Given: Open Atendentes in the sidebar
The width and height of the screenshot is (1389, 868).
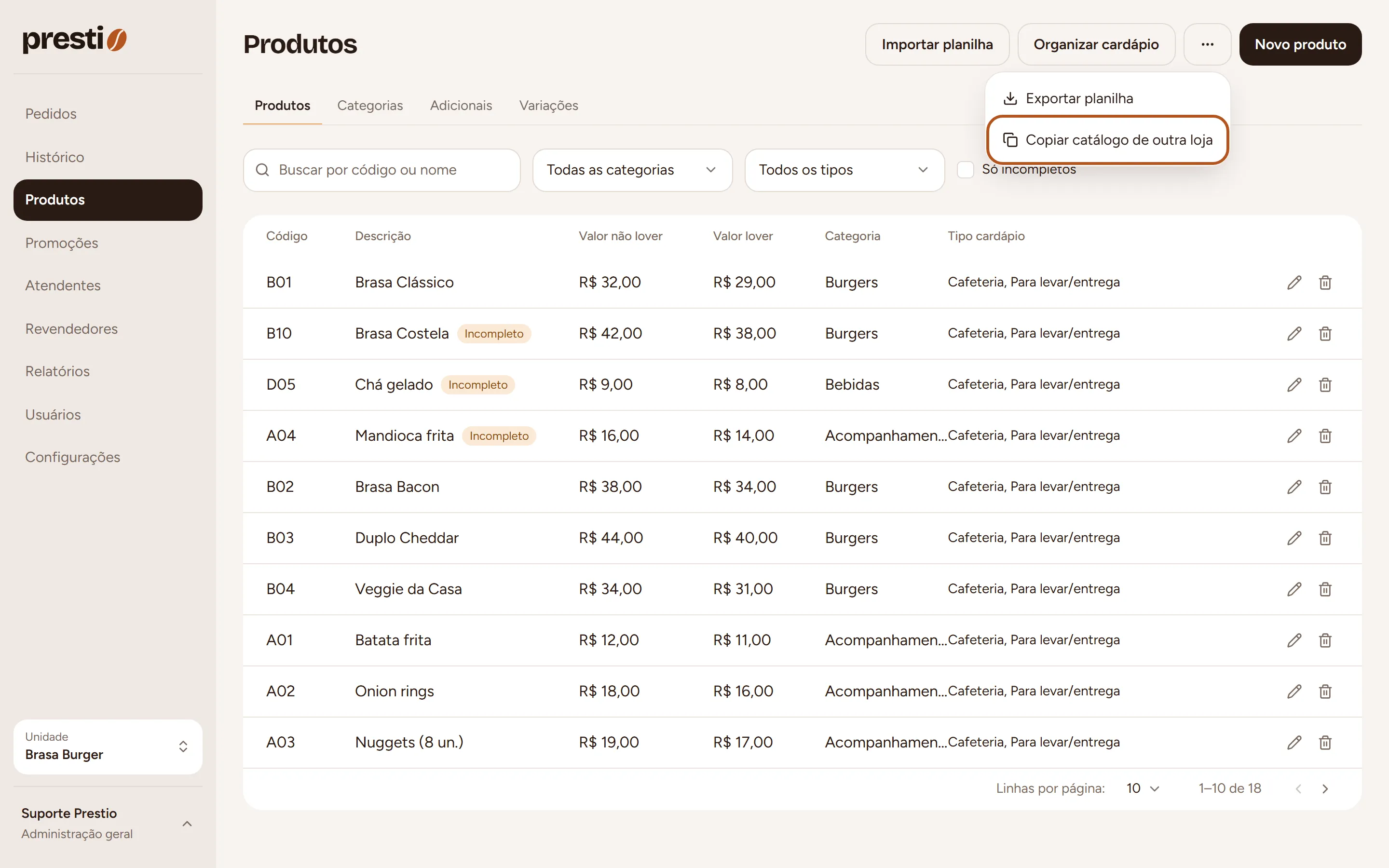Looking at the screenshot, I should 108,285.
